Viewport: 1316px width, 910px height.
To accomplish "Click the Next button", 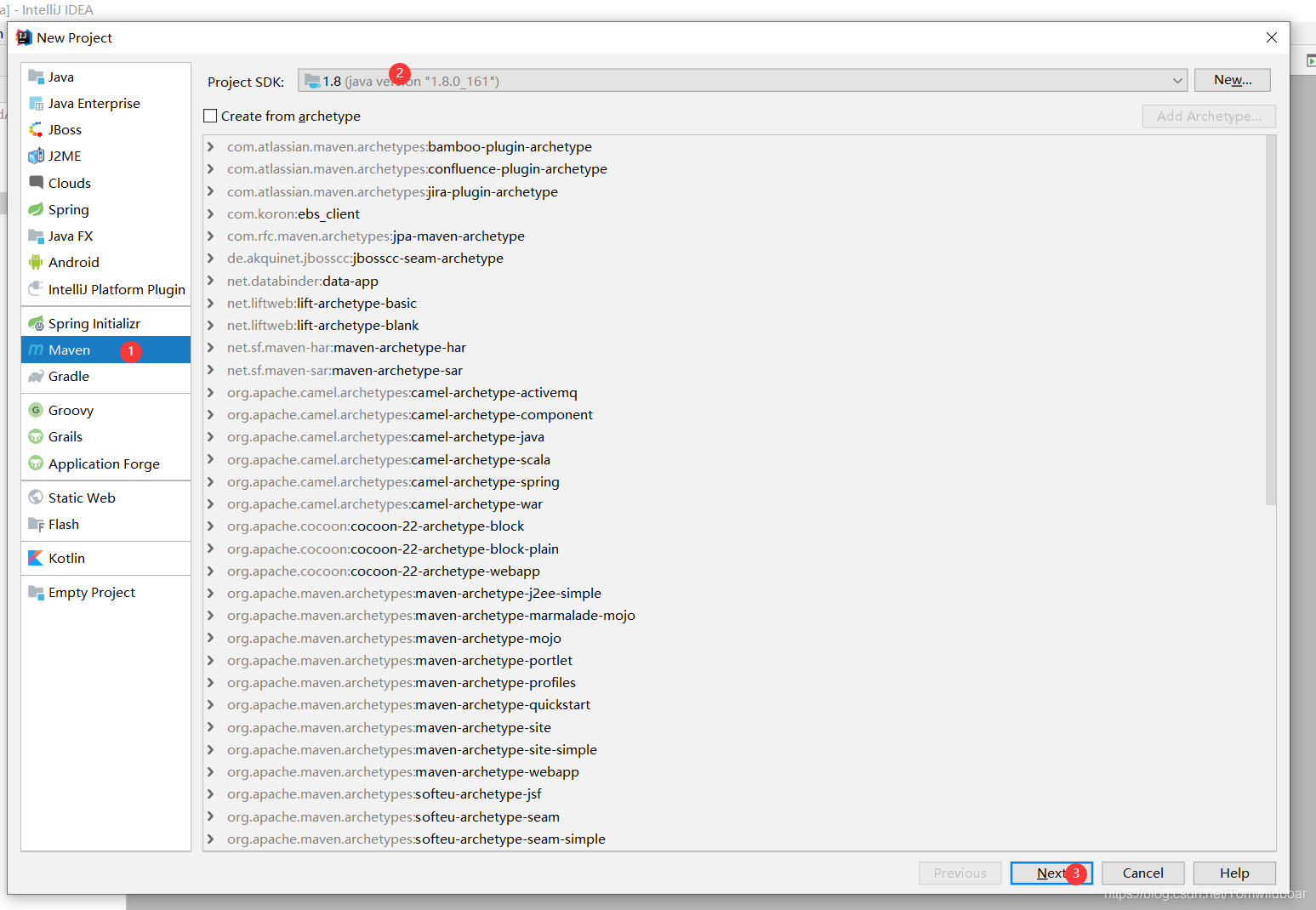I will [x=1051, y=873].
